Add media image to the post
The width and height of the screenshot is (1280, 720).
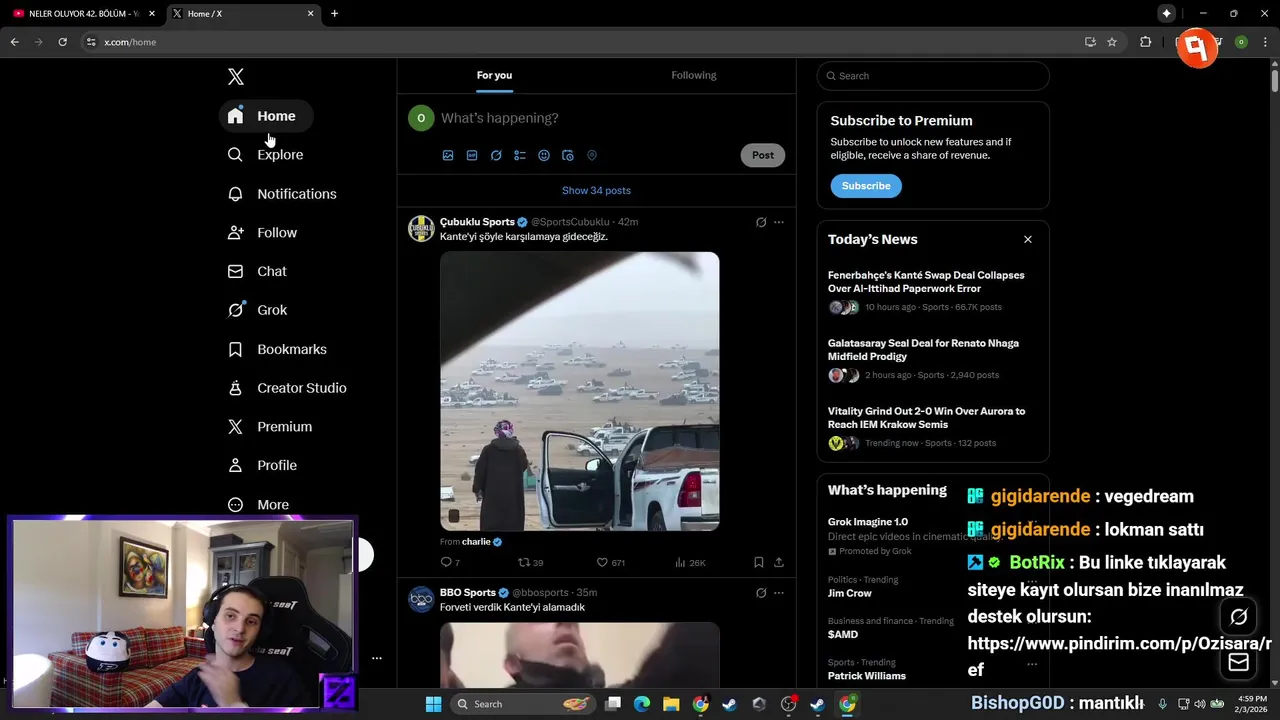click(448, 155)
